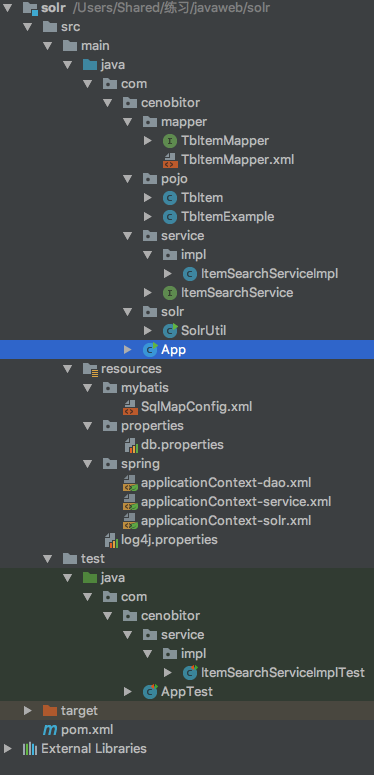Expand the target folder
The height and width of the screenshot is (775, 374).
[28, 710]
